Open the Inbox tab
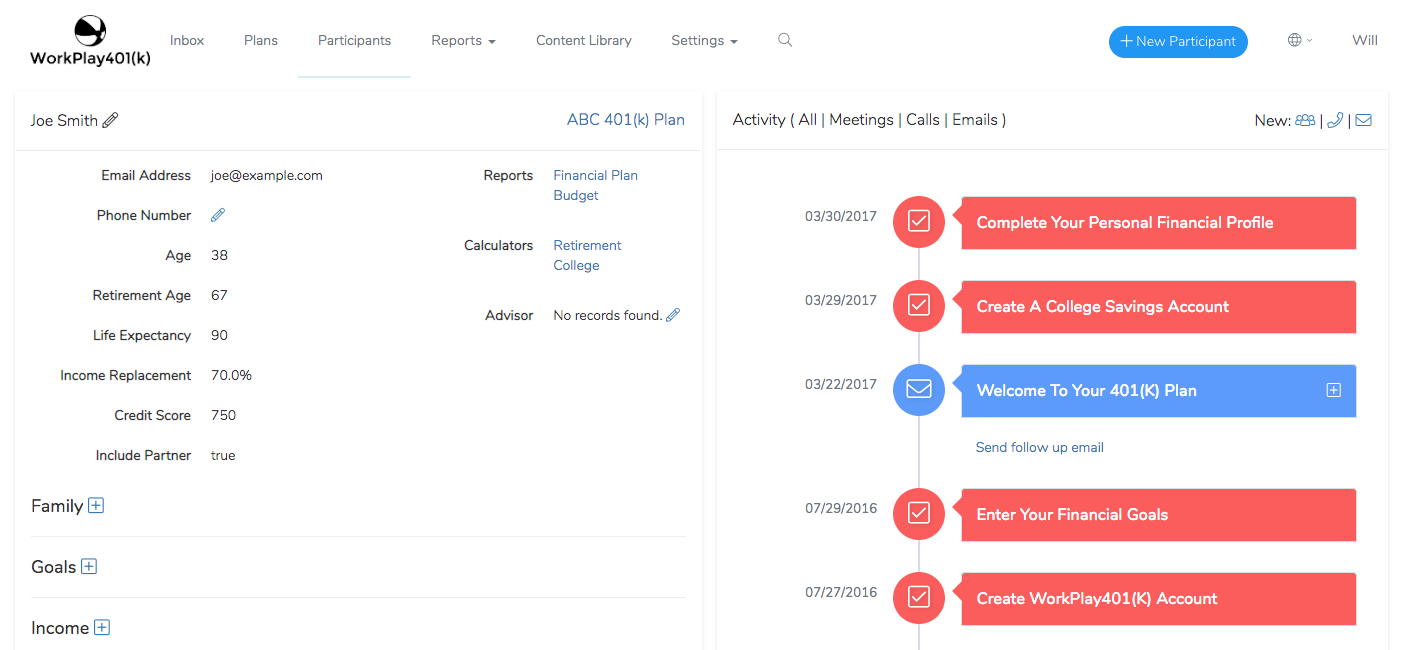The image size is (1403, 650). pos(187,40)
